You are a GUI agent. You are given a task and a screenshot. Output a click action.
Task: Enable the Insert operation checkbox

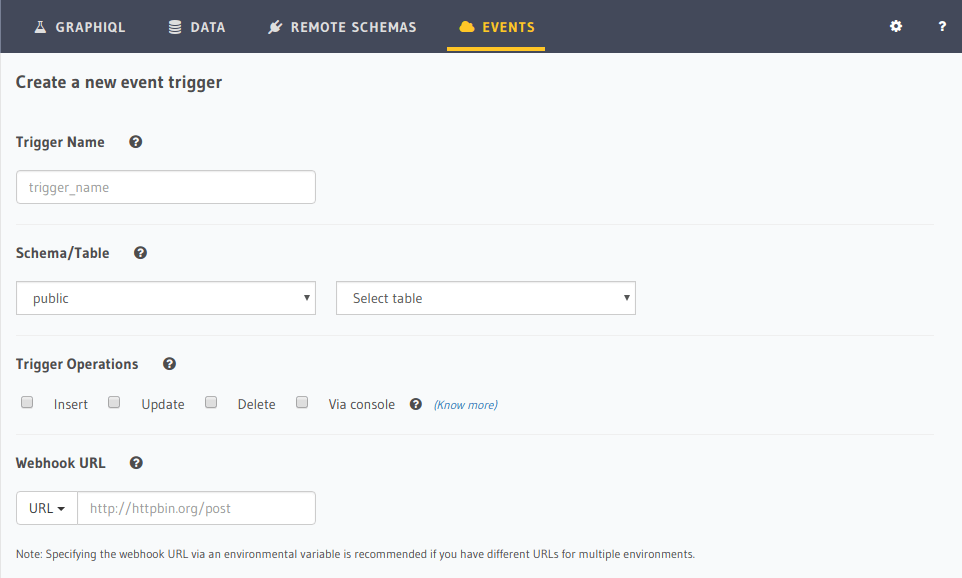(x=28, y=403)
